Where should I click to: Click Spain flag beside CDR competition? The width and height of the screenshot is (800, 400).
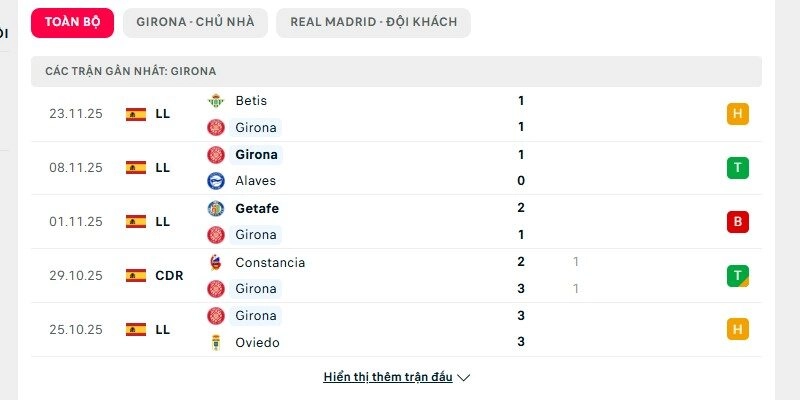[x=136, y=275]
